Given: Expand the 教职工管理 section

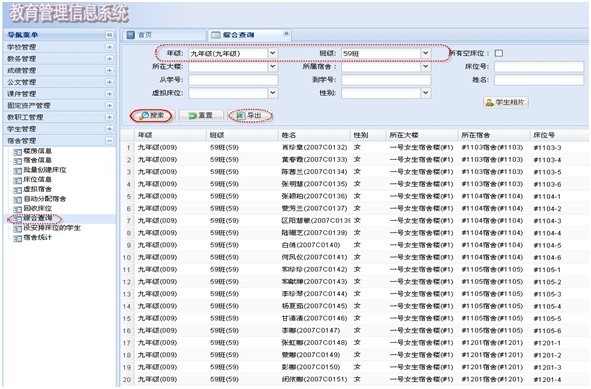Looking at the screenshot, I should pyautogui.click(x=109, y=117).
